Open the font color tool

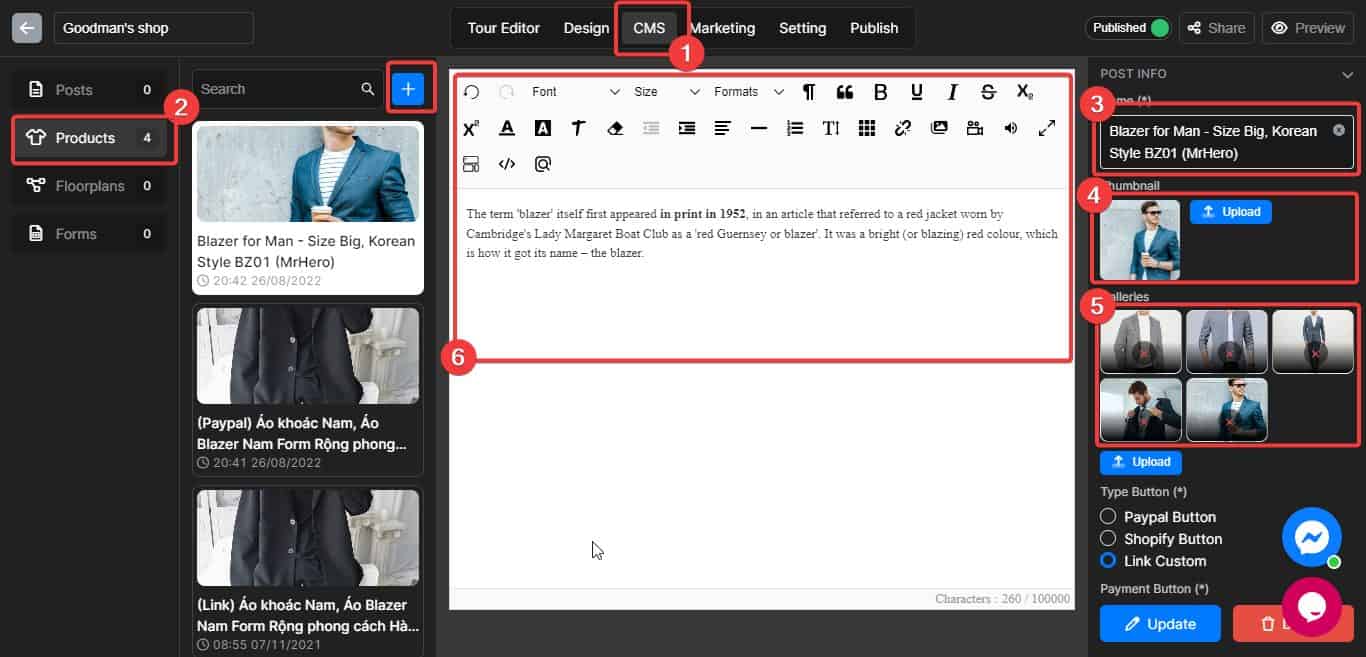pos(507,128)
